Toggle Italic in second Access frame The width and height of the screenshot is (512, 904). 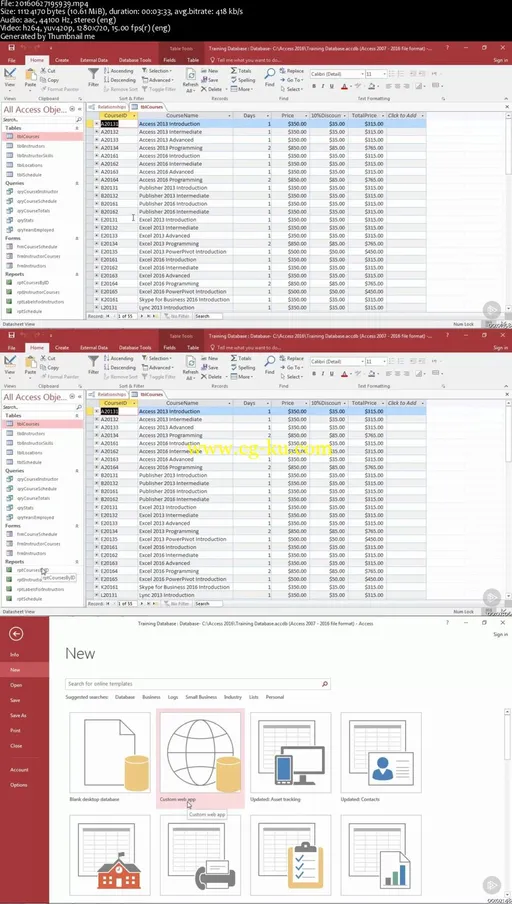tap(322, 374)
